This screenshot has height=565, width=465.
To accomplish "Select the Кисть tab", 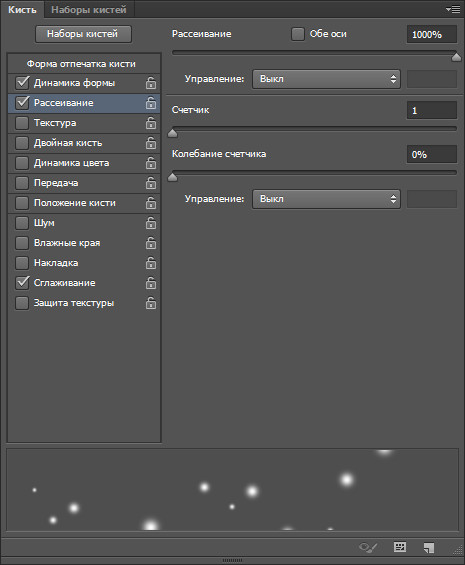I will click(x=22, y=10).
